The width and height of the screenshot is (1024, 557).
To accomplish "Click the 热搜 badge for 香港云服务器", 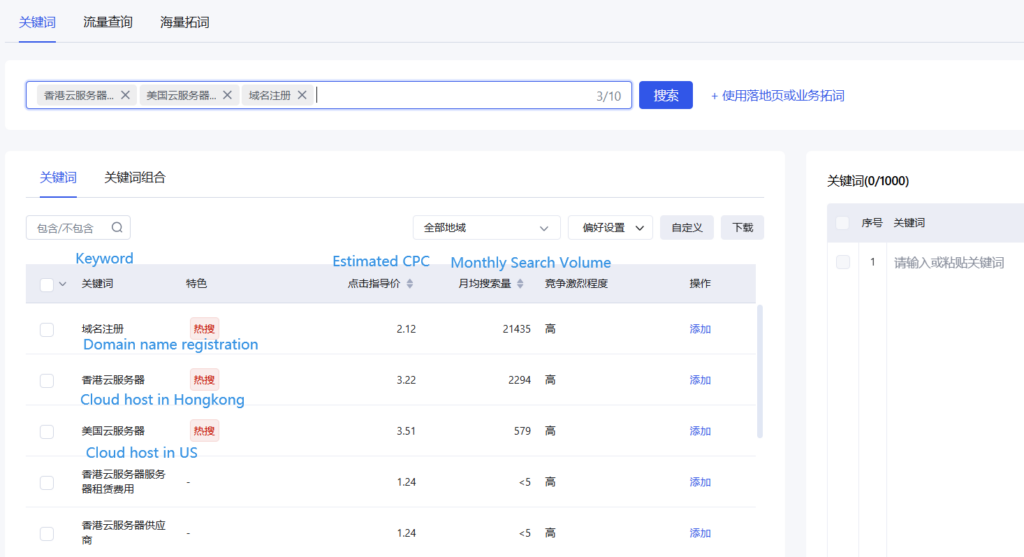I will tap(204, 380).
